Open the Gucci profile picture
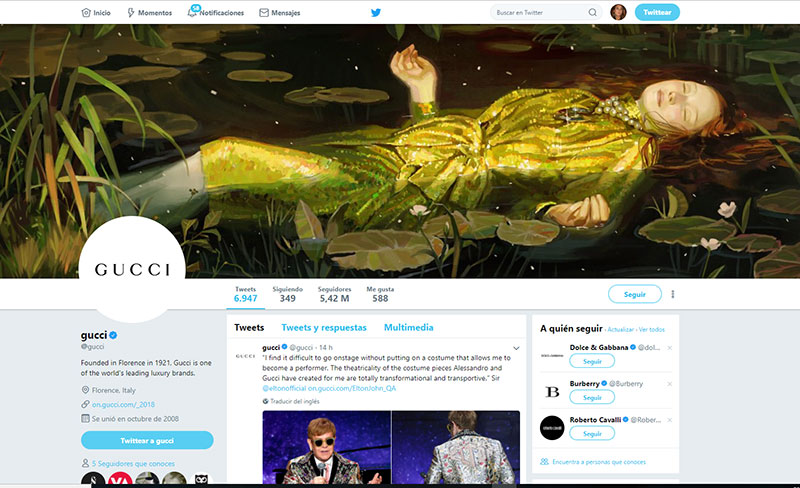This screenshot has height=488, width=800. 132,269
